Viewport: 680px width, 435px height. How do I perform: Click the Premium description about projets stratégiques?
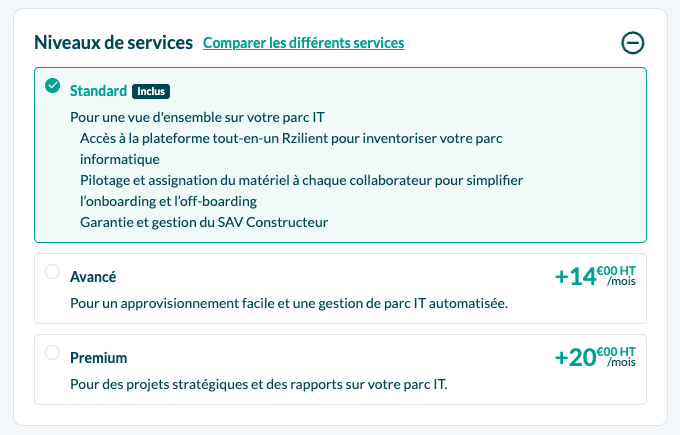[x=259, y=384]
